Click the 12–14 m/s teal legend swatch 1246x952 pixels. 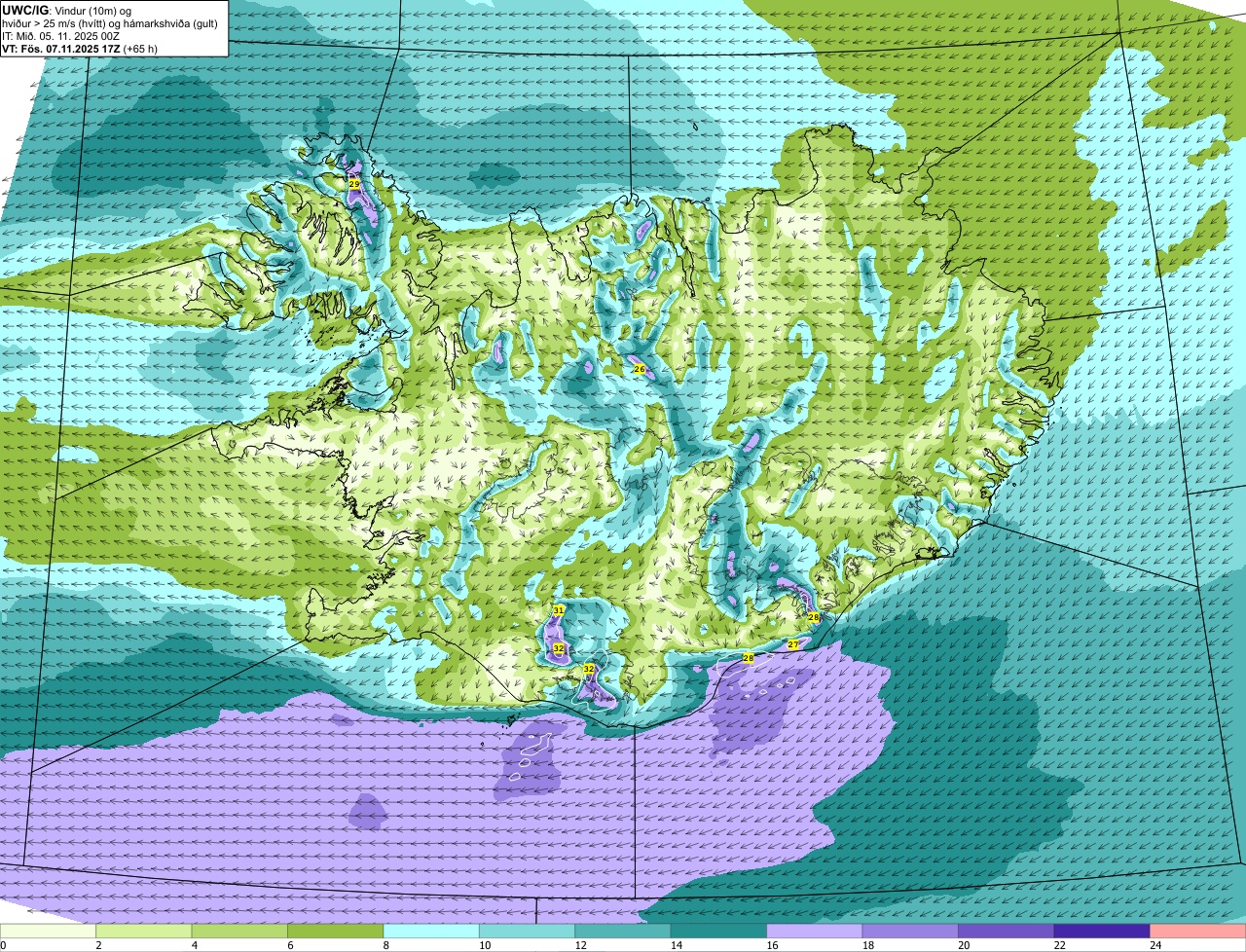point(623,931)
